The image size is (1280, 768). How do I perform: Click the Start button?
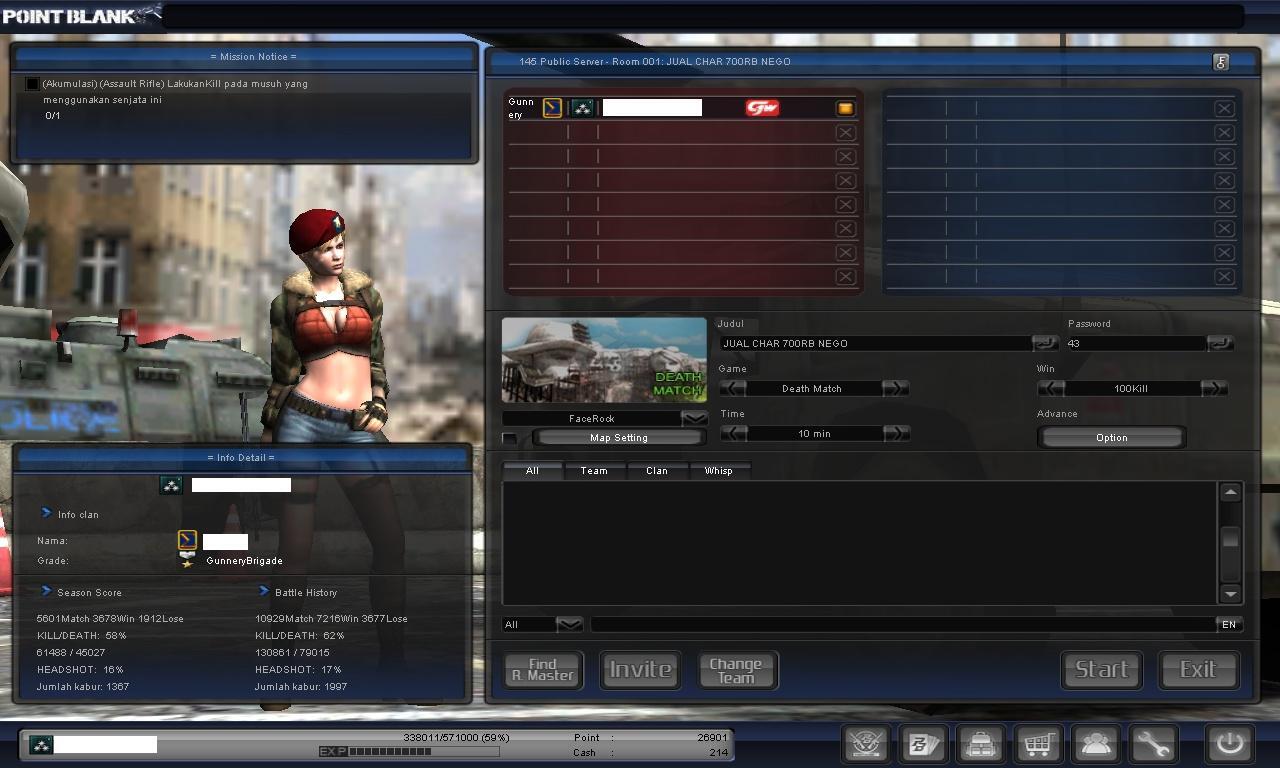(x=1102, y=670)
